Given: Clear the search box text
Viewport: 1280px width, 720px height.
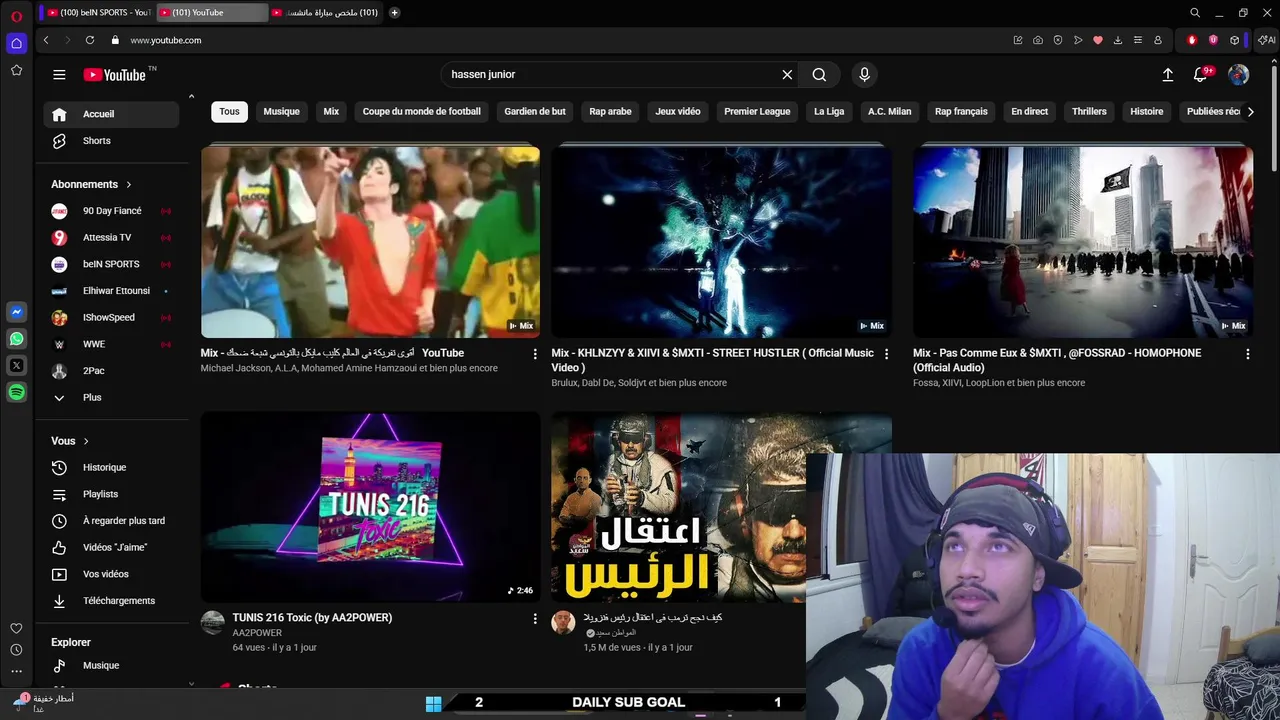Looking at the screenshot, I should pyautogui.click(x=787, y=74).
